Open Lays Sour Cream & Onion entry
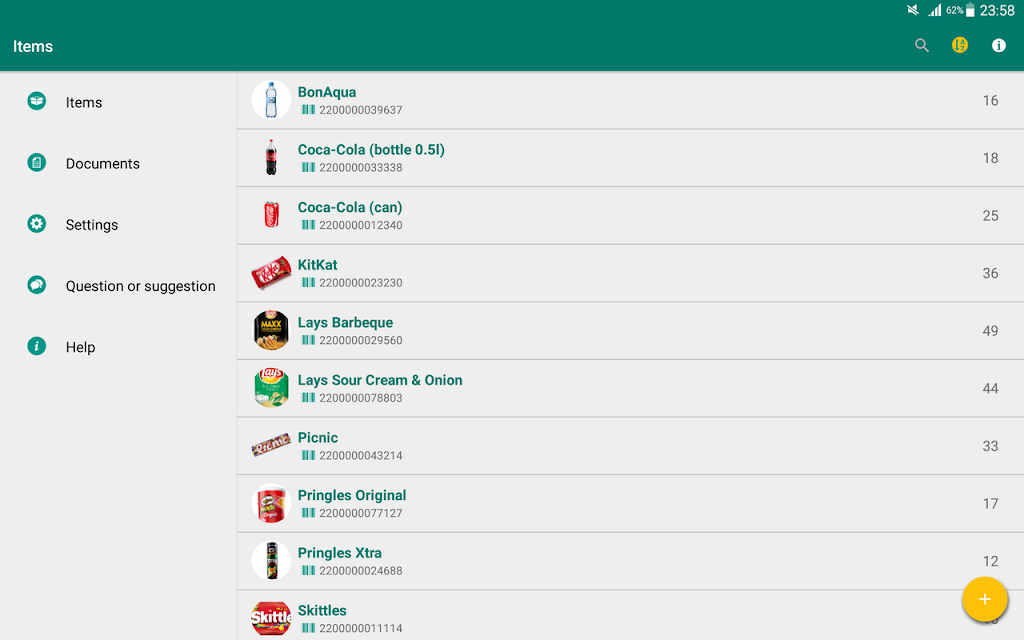This screenshot has width=1024, height=640. pos(630,388)
